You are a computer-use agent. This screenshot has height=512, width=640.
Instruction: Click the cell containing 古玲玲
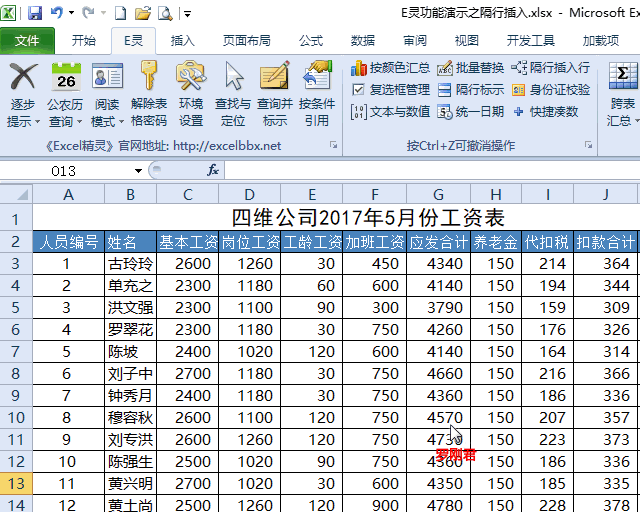tap(130, 264)
